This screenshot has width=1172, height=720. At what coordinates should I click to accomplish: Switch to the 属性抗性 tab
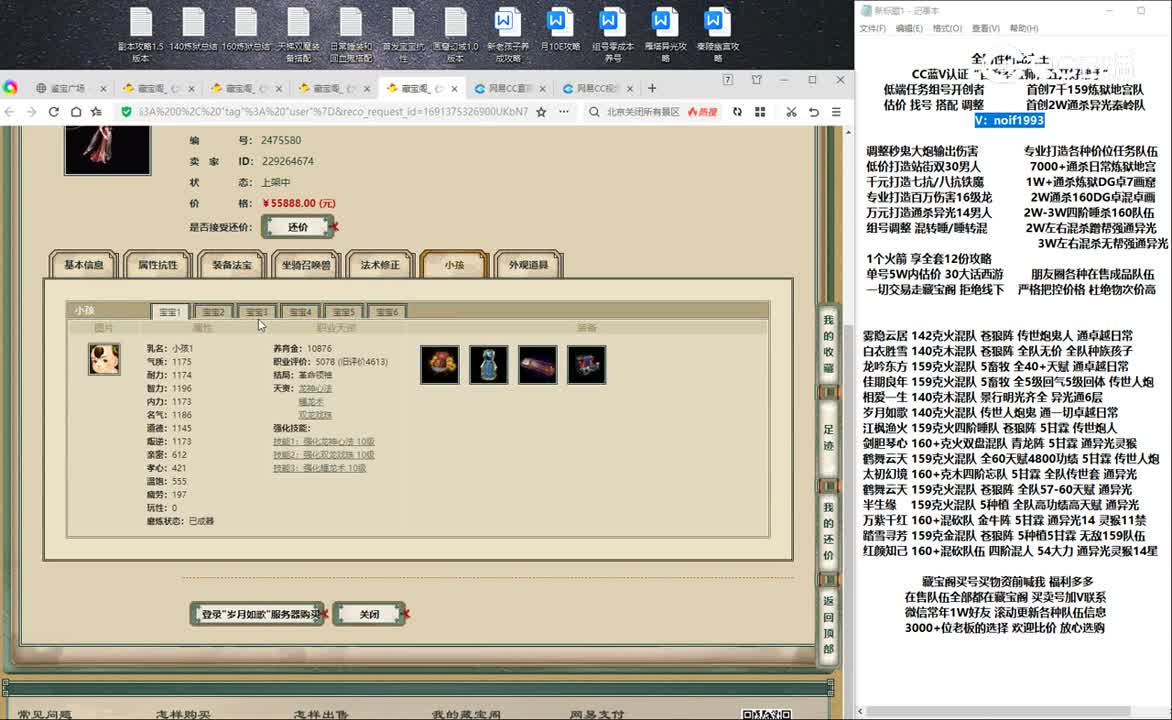(158, 265)
